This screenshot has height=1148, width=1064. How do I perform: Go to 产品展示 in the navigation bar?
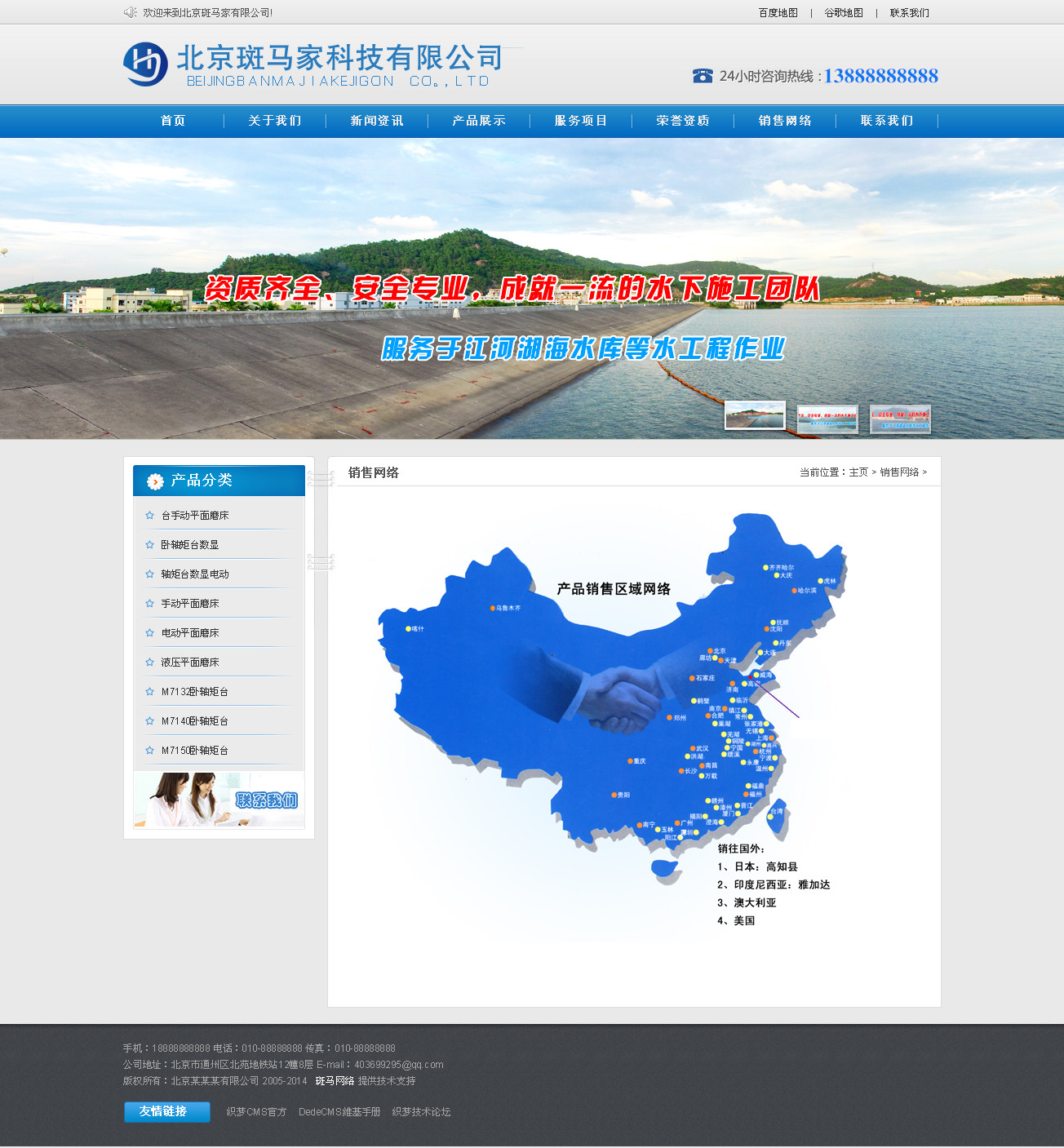[x=479, y=121]
